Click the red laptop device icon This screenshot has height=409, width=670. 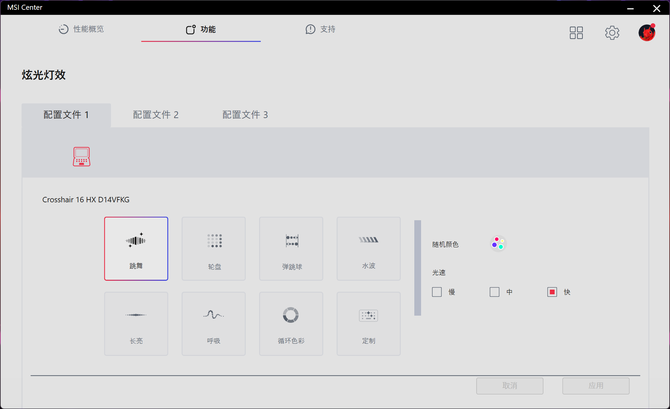pos(81,156)
